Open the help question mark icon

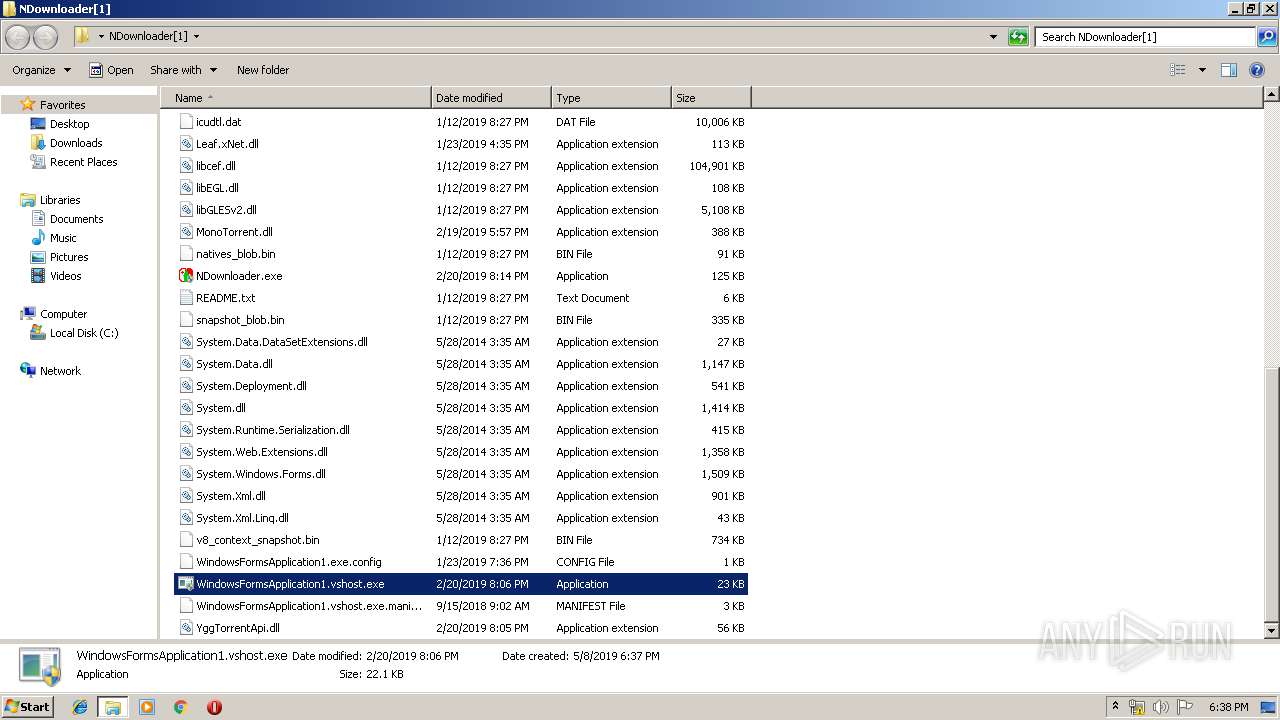click(x=1258, y=70)
